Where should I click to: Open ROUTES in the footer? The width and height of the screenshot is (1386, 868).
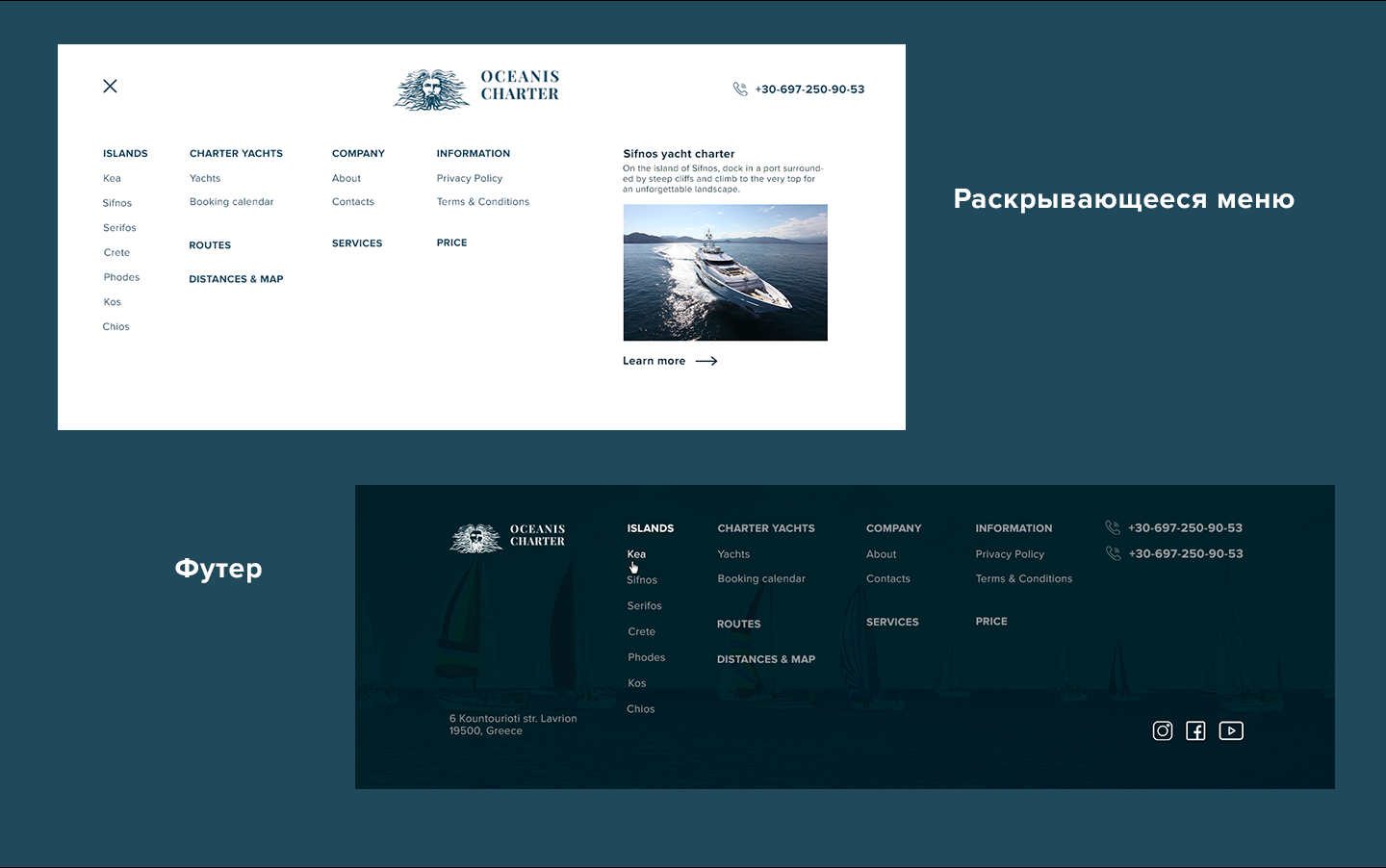pyautogui.click(x=739, y=625)
